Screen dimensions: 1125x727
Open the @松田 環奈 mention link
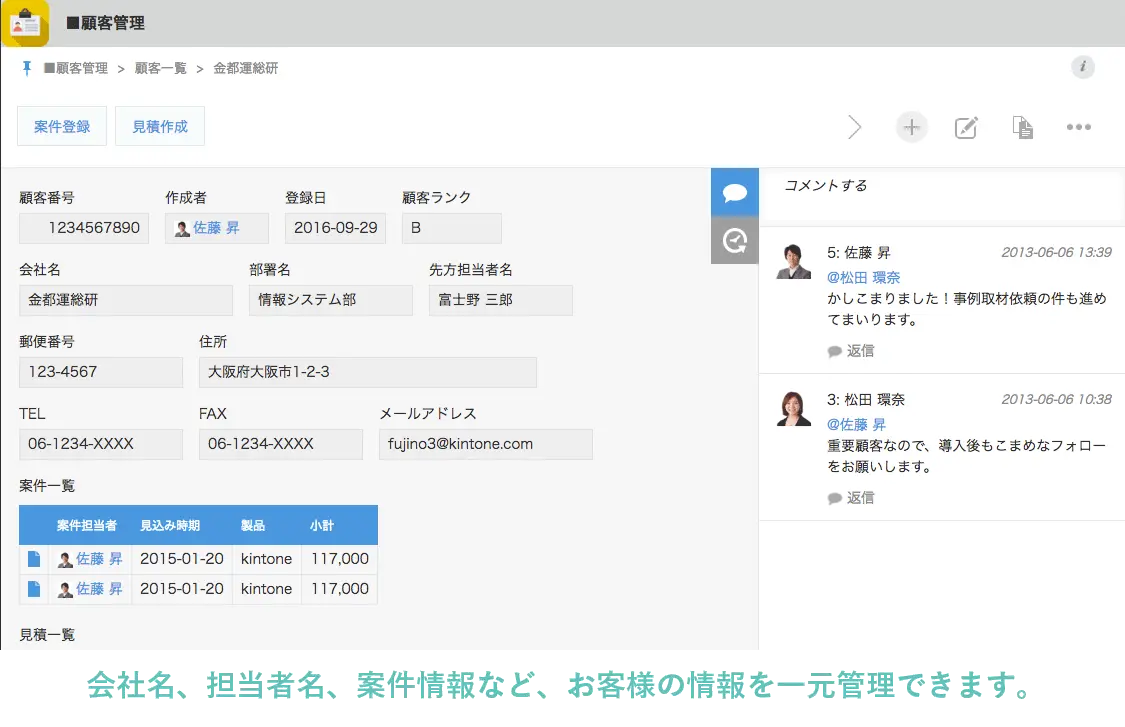(863, 277)
